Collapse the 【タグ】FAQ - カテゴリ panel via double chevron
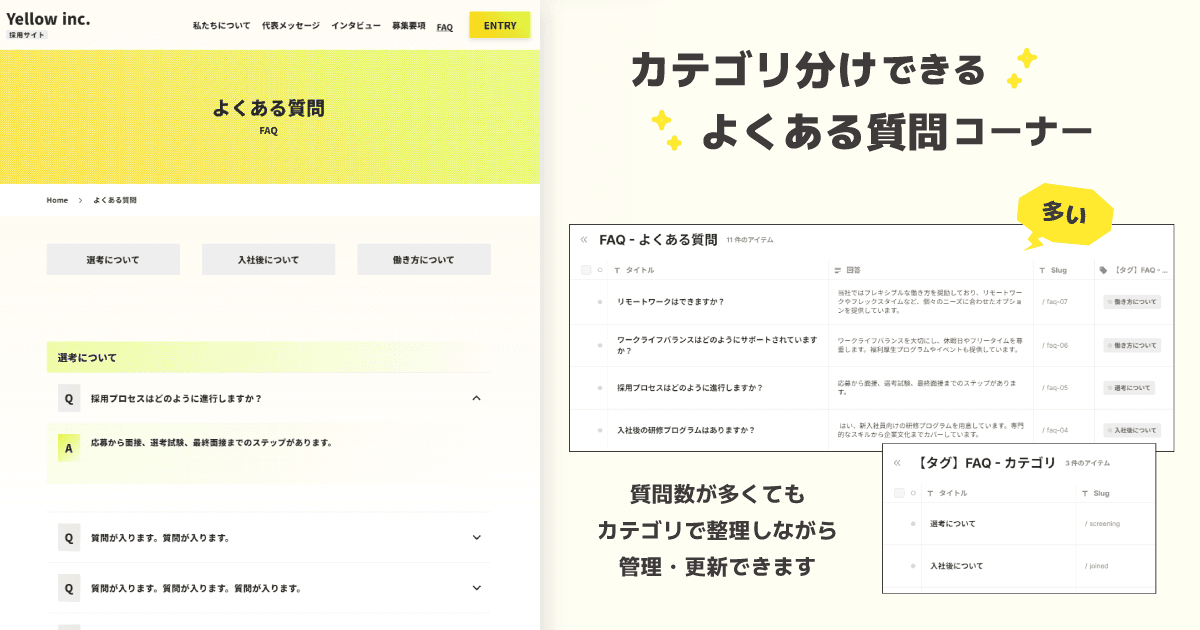 point(897,462)
